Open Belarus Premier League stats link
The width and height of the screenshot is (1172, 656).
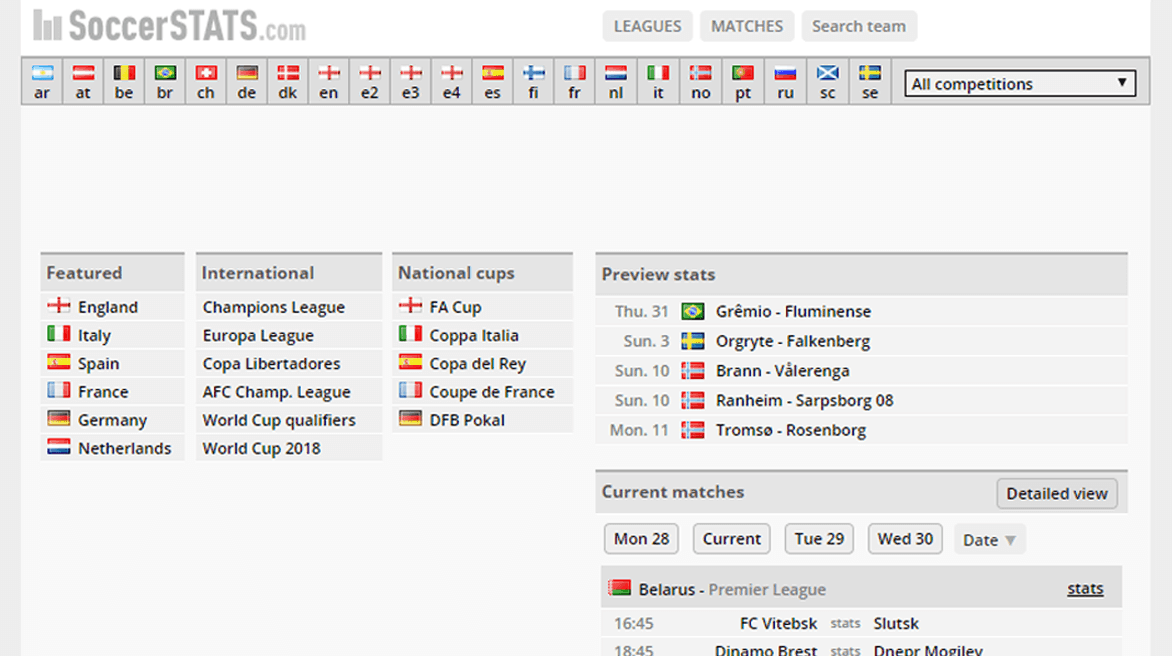(x=1085, y=589)
